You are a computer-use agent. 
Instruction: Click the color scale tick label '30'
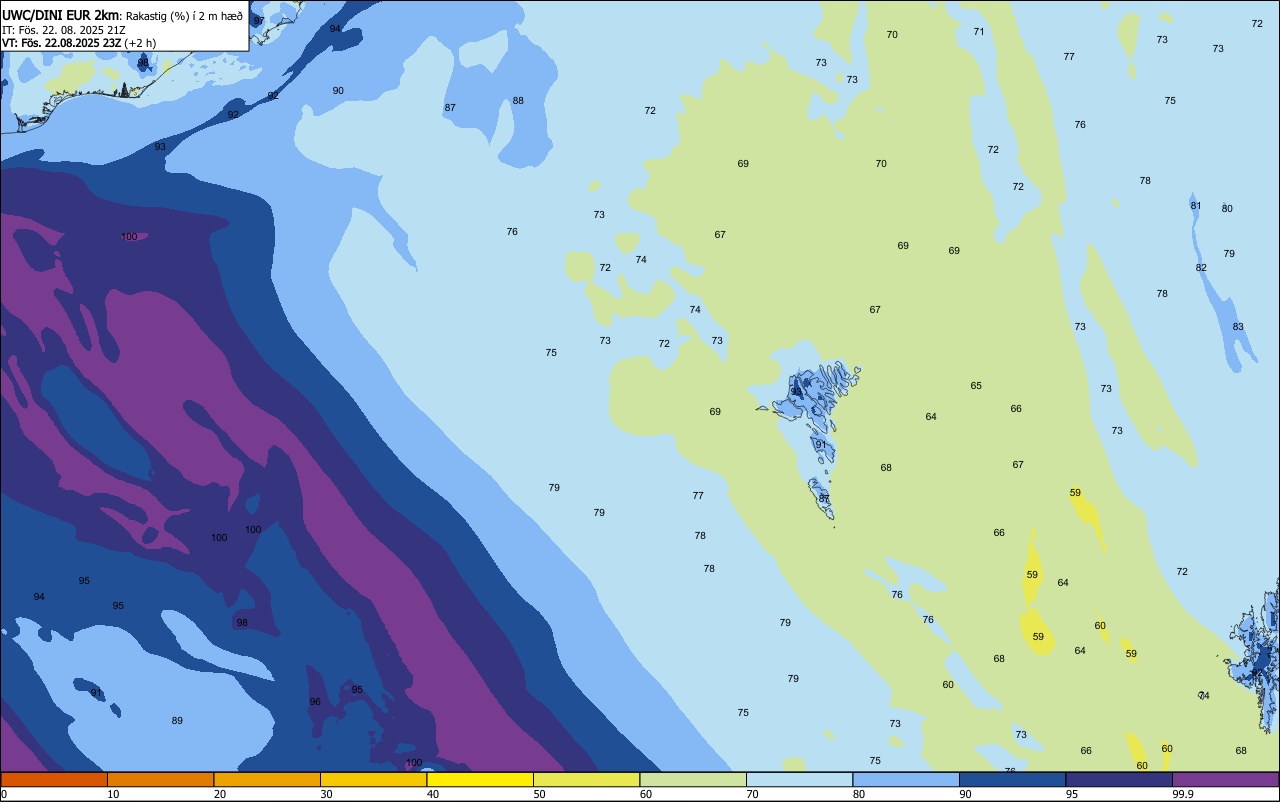pos(326,794)
